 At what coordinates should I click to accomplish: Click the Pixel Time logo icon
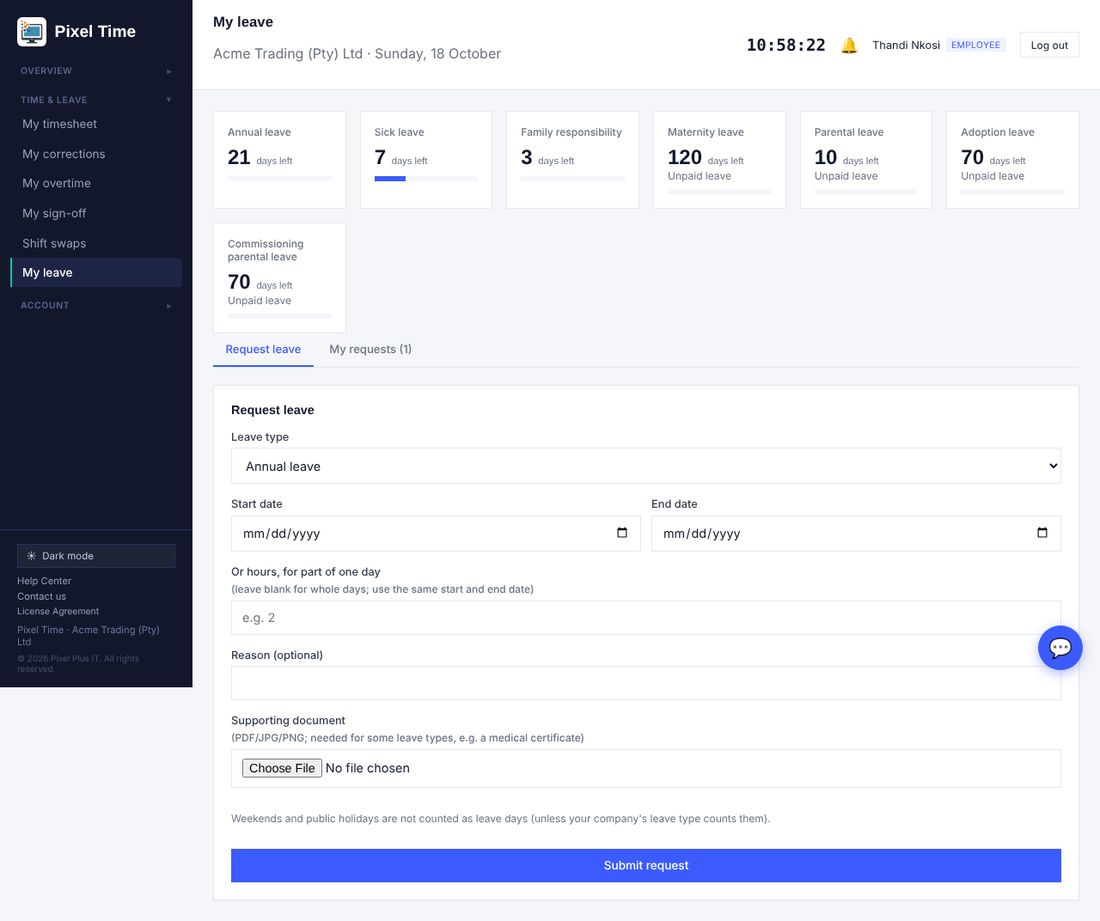point(32,32)
